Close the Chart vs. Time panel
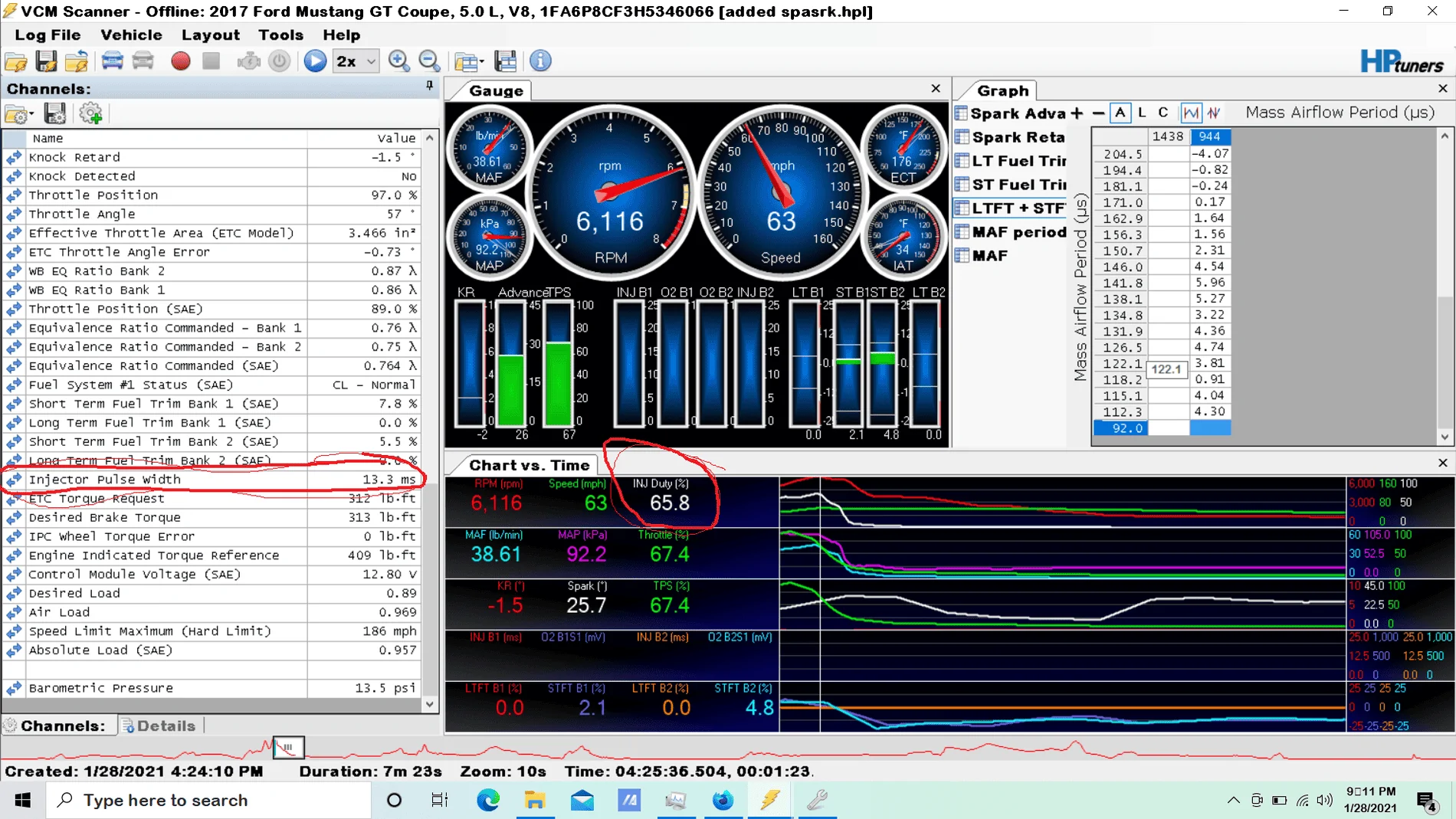1456x819 pixels. tap(1443, 463)
